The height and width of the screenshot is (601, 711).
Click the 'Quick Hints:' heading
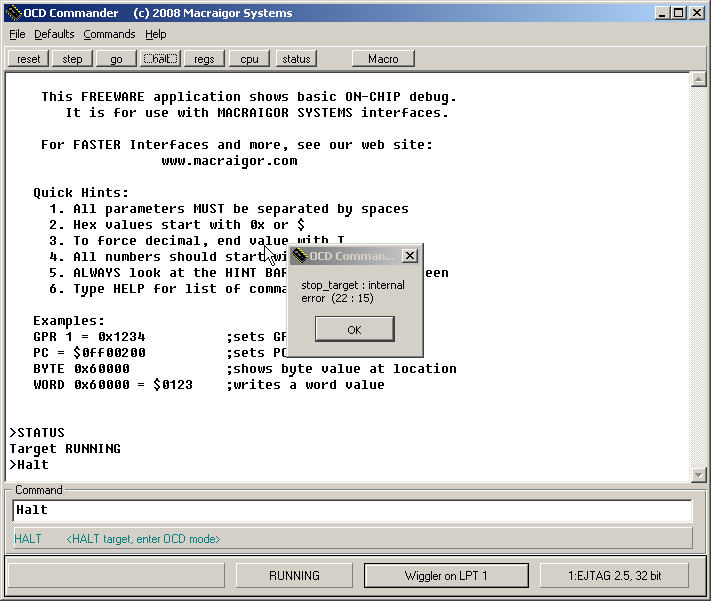81,193
